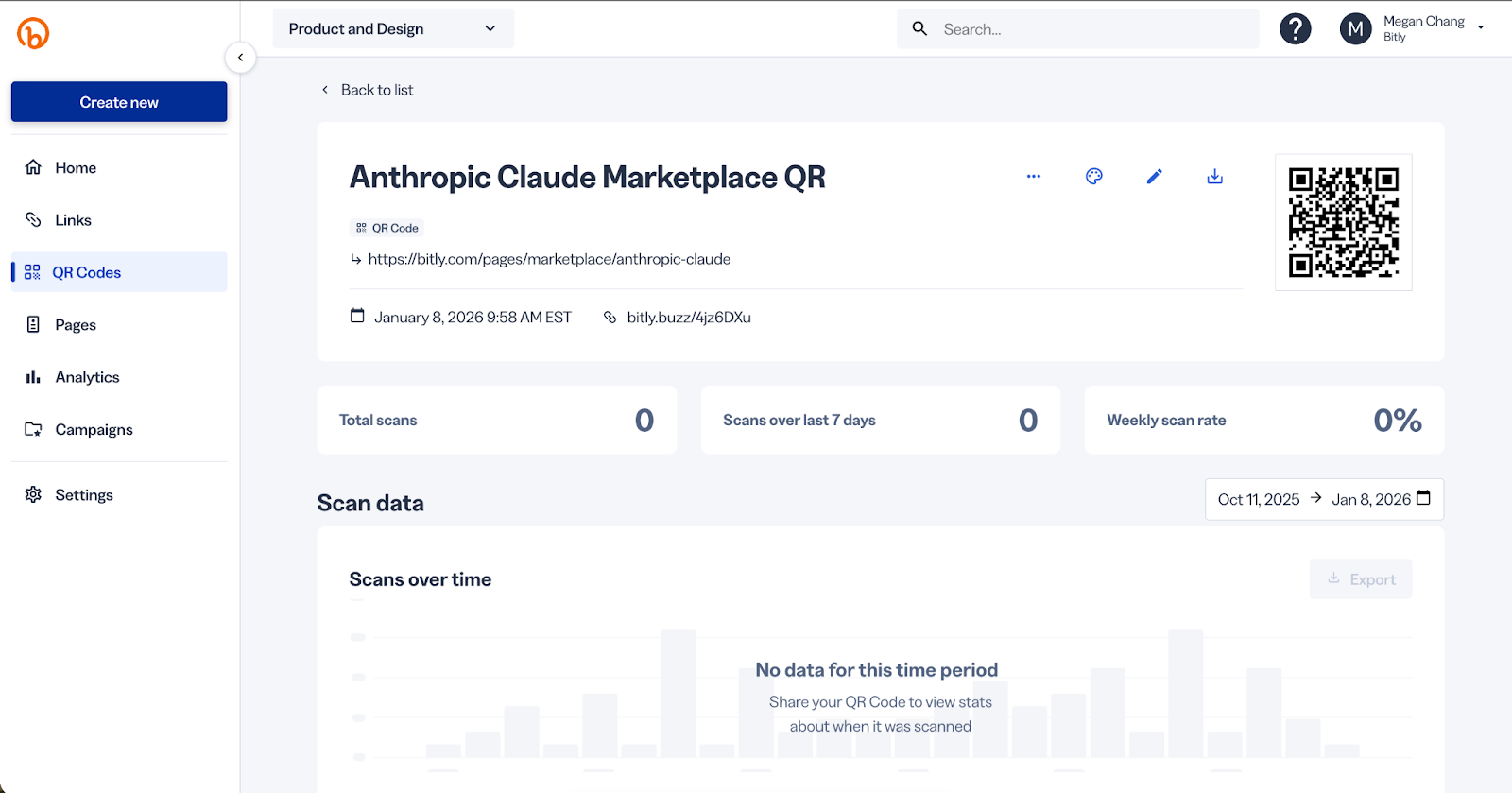Viewport: 1512px width, 793px height.
Task: Navigate to Analytics in the sidebar
Action: [119, 377]
